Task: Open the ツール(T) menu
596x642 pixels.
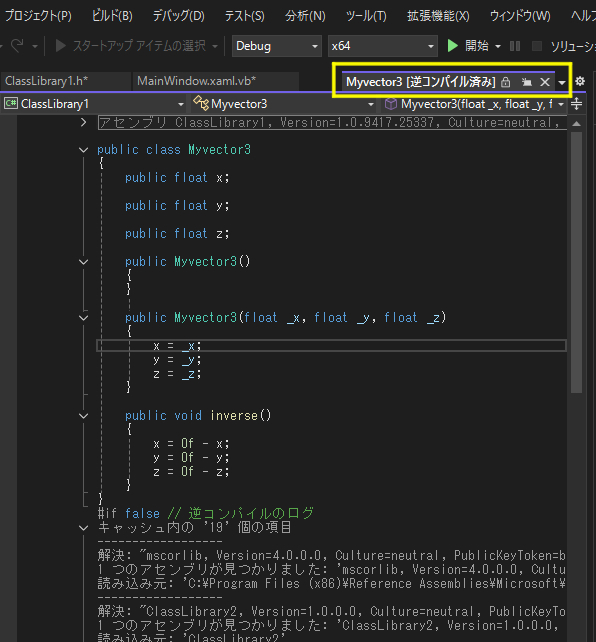Action: pos(366,16)
